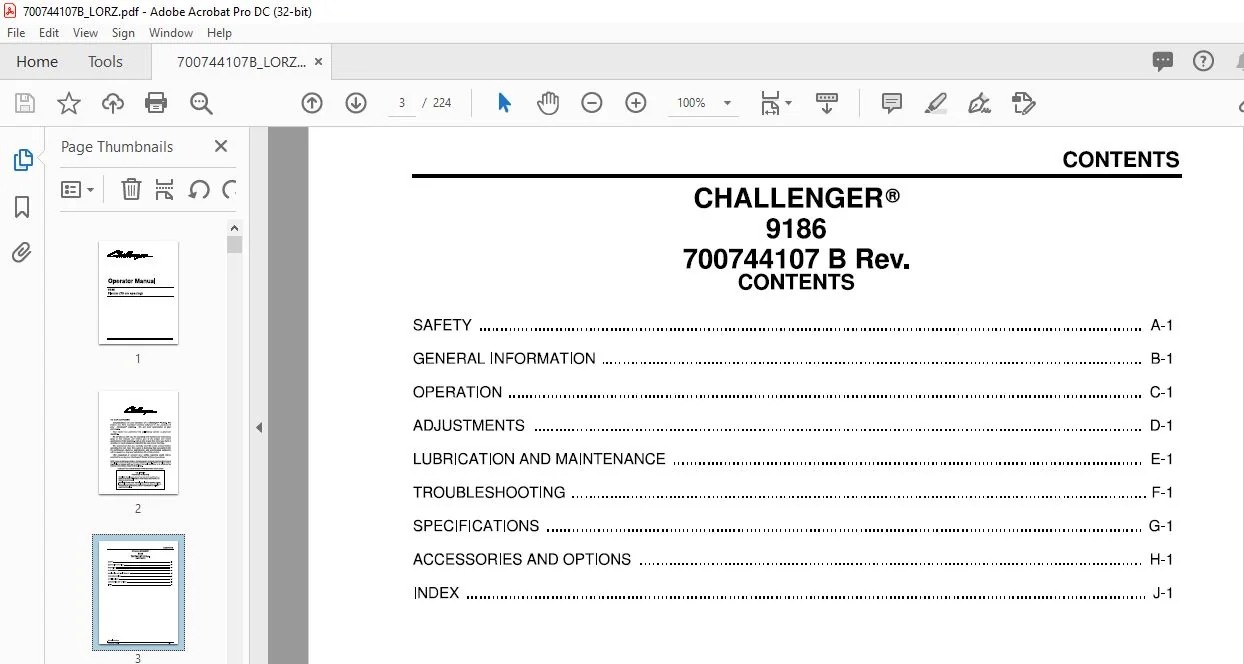Open the stamp tool icon
The image size is (1244, 664).
click(1023, 103)
